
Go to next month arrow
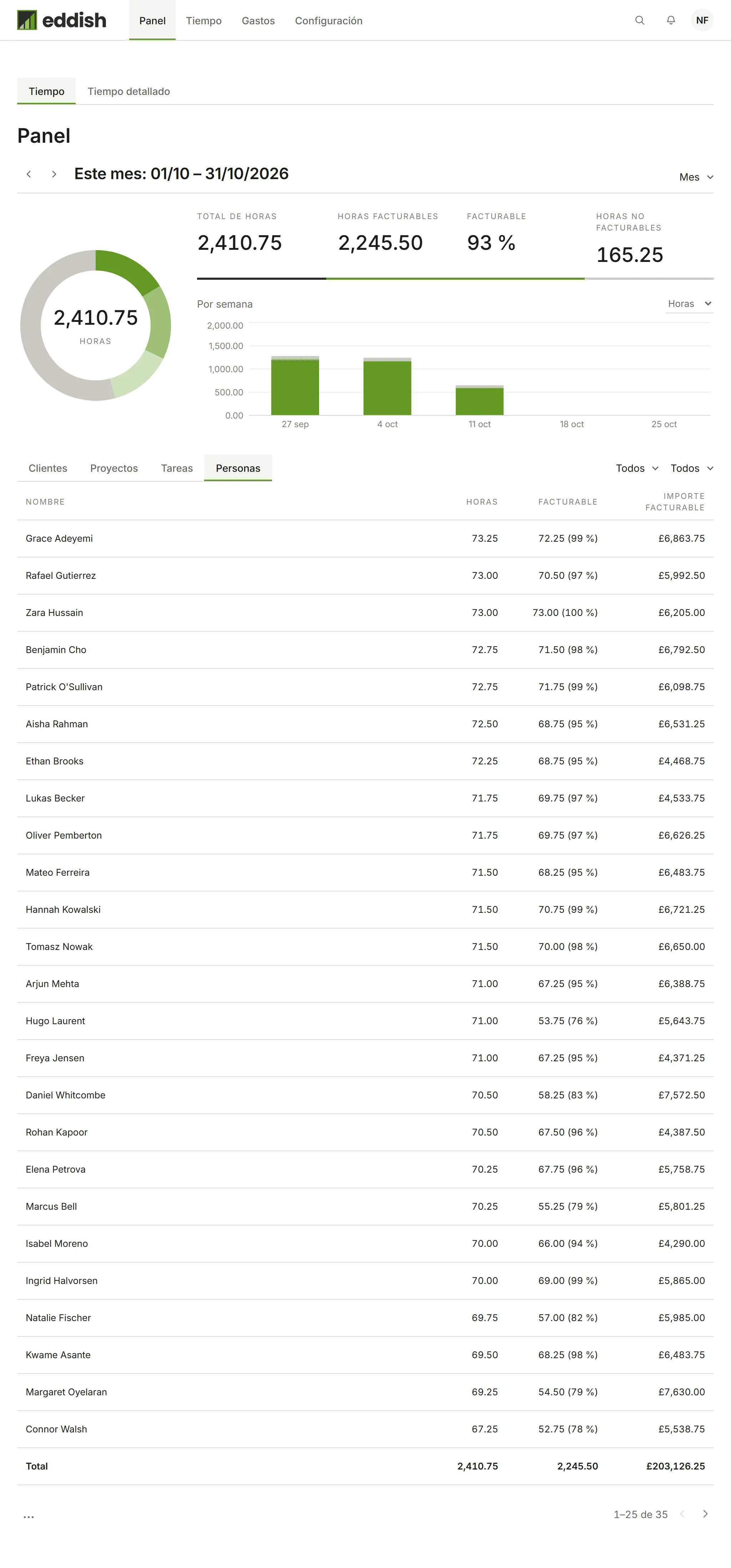coord(54,174)
